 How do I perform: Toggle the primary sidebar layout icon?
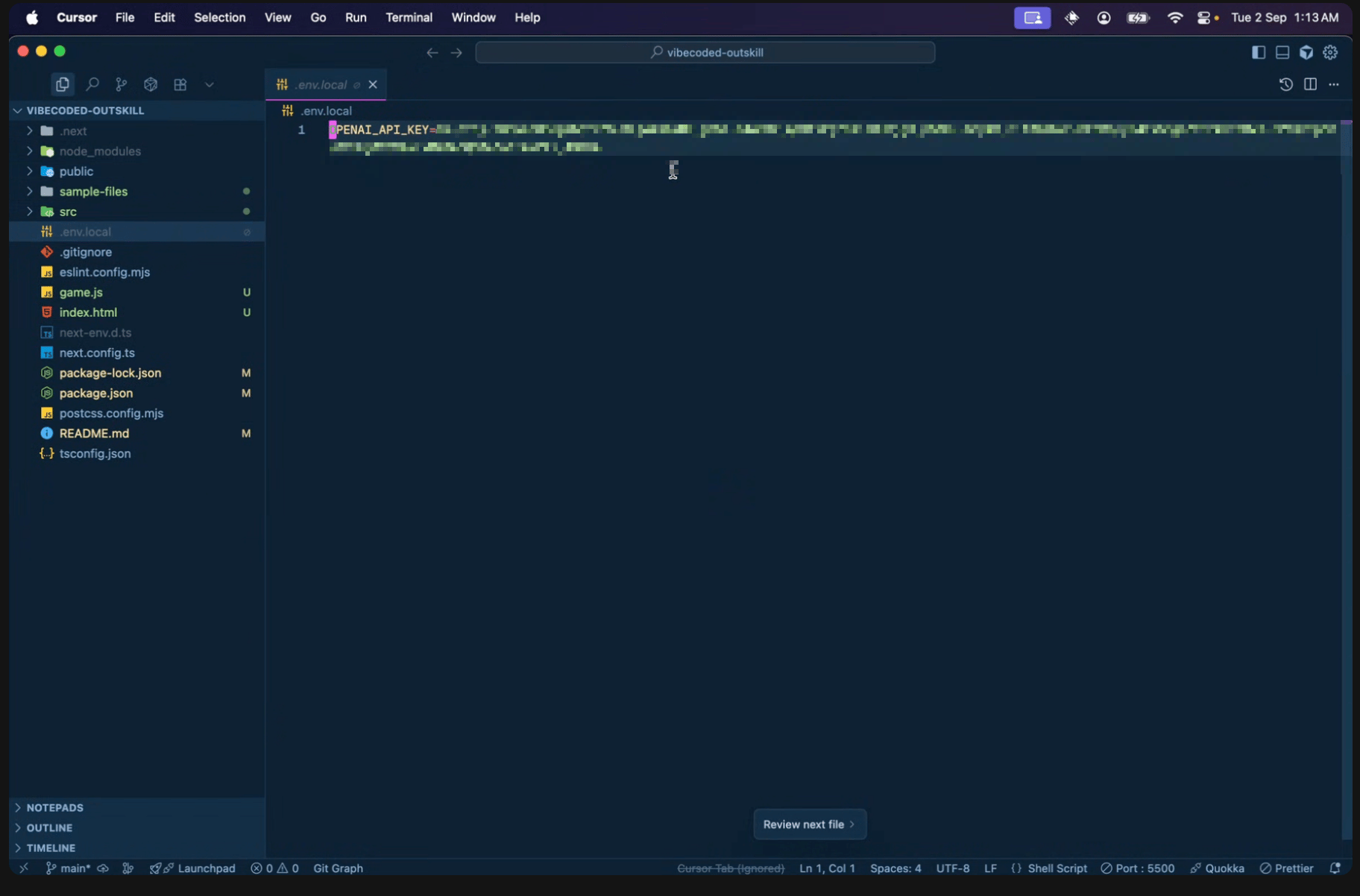(x=1259, y=52)
